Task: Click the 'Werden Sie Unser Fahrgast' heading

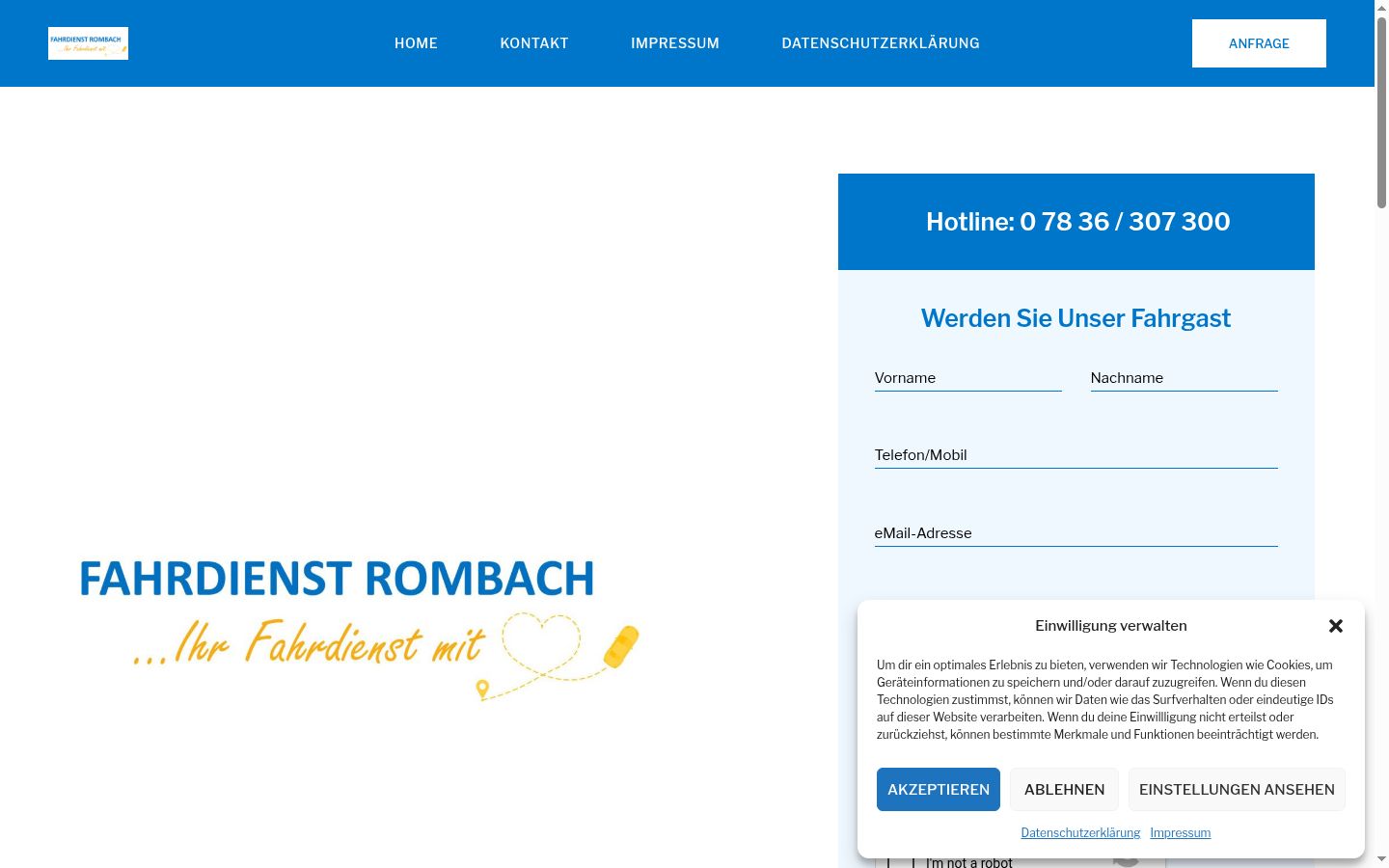Action: tap(1076, 318)
